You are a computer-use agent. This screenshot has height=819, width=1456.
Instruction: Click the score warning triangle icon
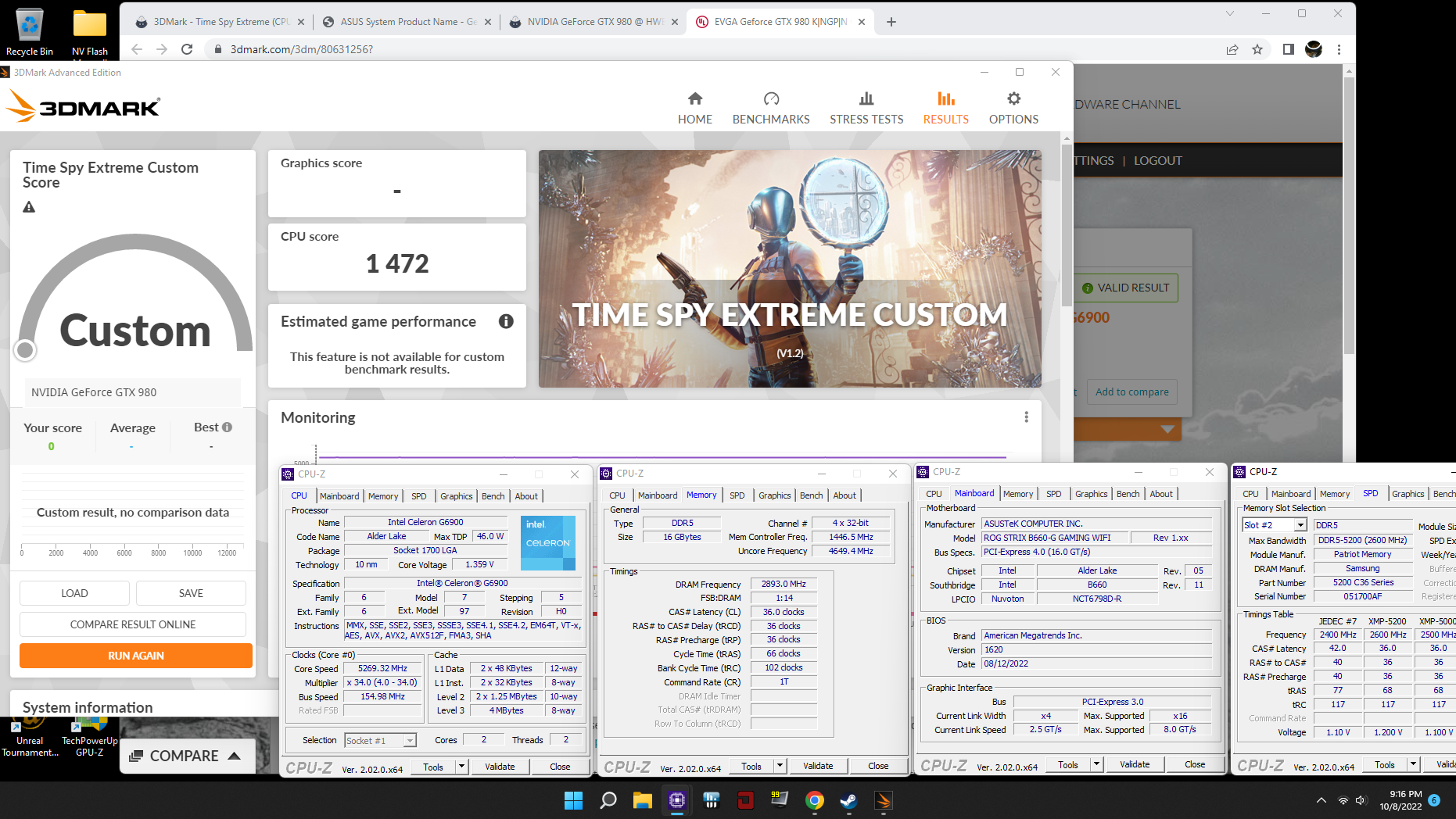(x=29, y=207)
